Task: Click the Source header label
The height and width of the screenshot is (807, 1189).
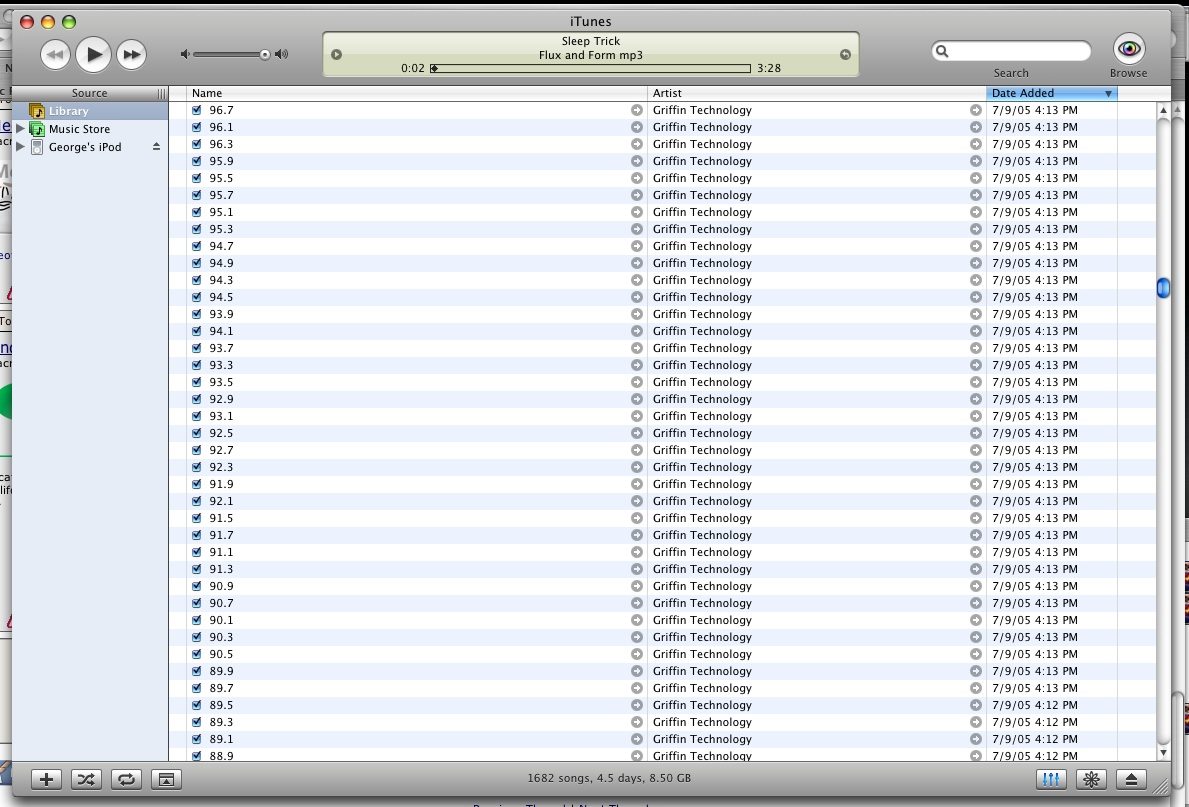Action: (x=89, y=93)
